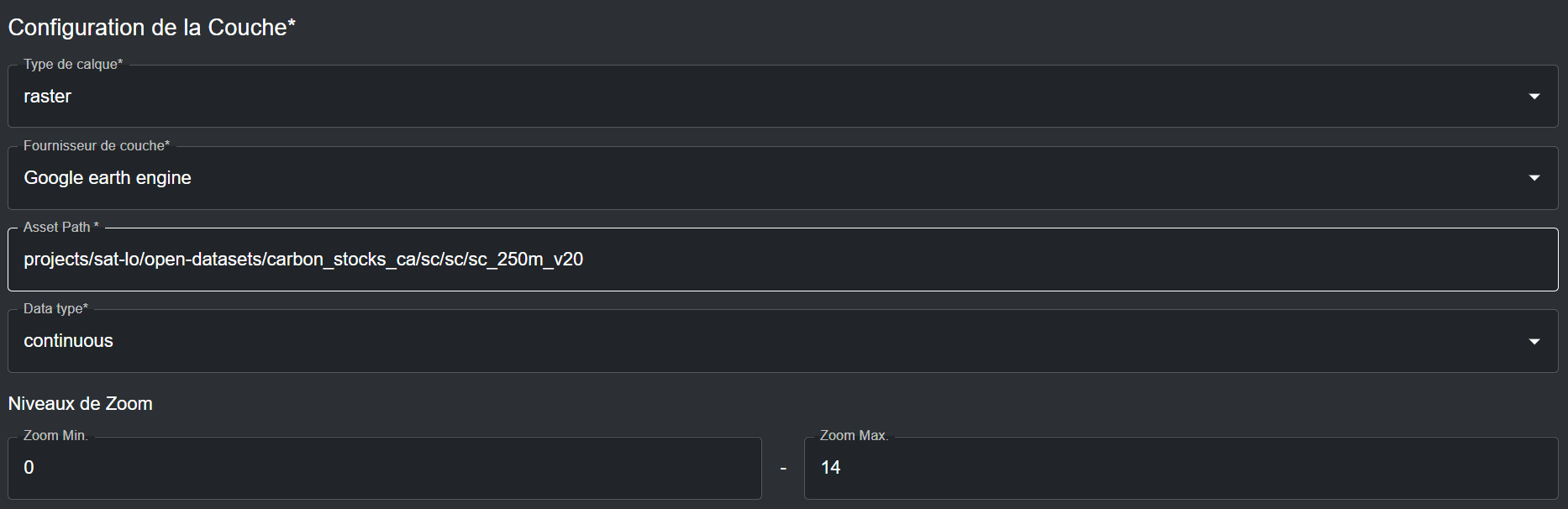Image resolution: width=1568 pixels, height=509 pixels.
Task: Expand the dropdown showing "continuous"
Action: coord(756,341)
